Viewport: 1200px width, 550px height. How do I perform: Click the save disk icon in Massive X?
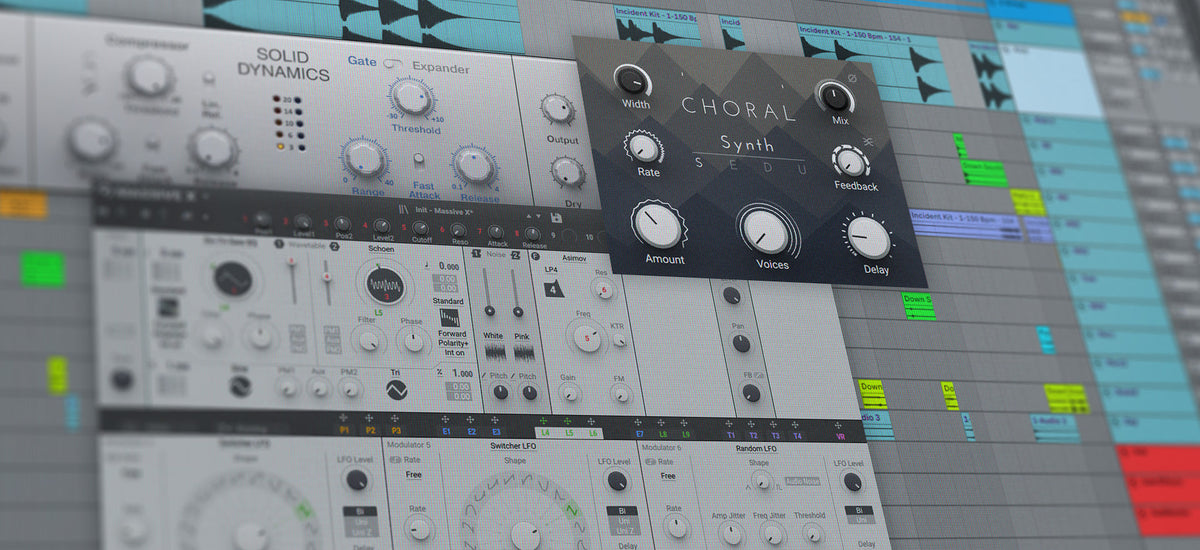point(557,216)
